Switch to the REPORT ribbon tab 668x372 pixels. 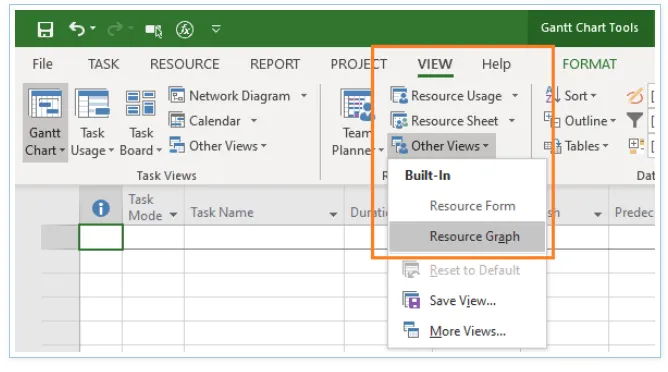(x=275, y=64)
